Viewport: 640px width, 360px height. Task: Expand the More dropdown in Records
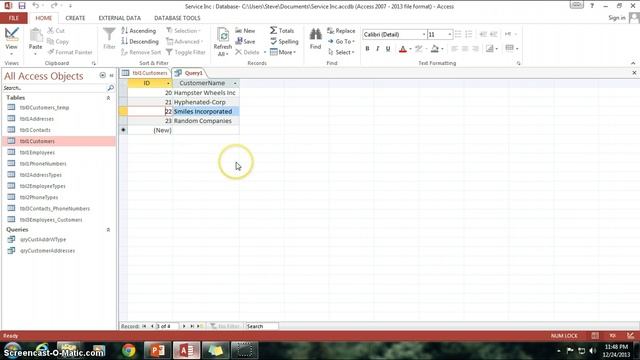(x=283, y=52)
